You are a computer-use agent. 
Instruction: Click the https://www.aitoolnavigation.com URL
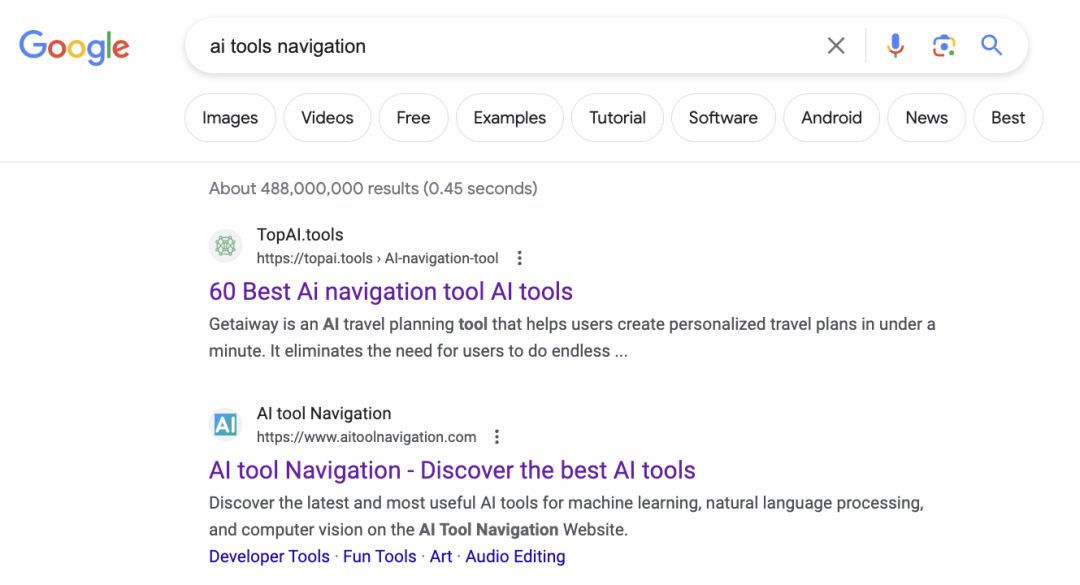tap(366, 437)
